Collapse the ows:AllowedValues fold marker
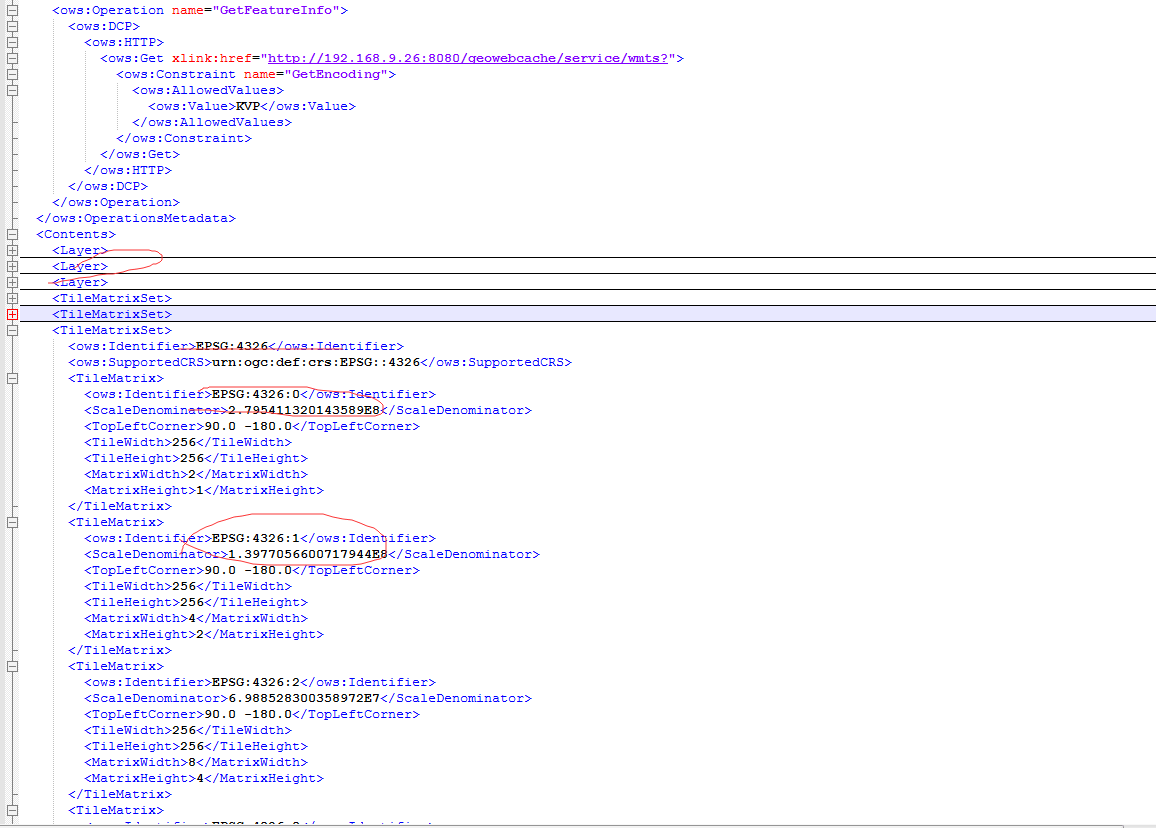The width and height of the screenshot is (1156, 828). [x=12, y=90]
